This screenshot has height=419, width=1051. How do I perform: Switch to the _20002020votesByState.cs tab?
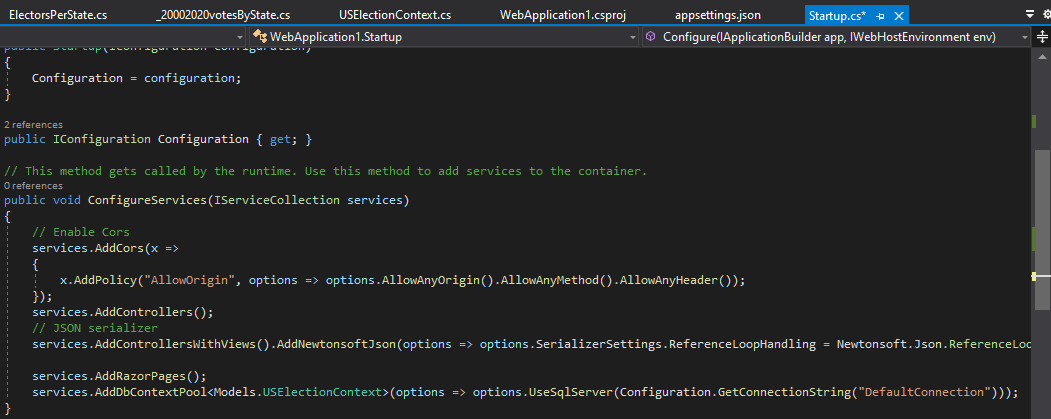tap(223, 15)
